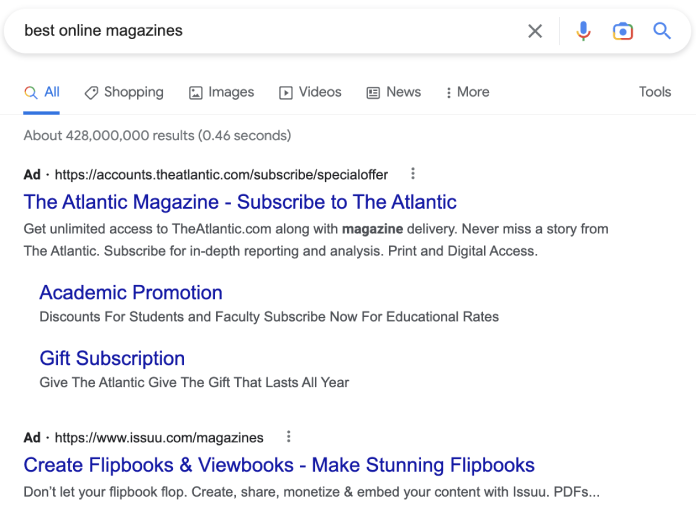
Task: Open search by image camera icon
Action: 623,31
